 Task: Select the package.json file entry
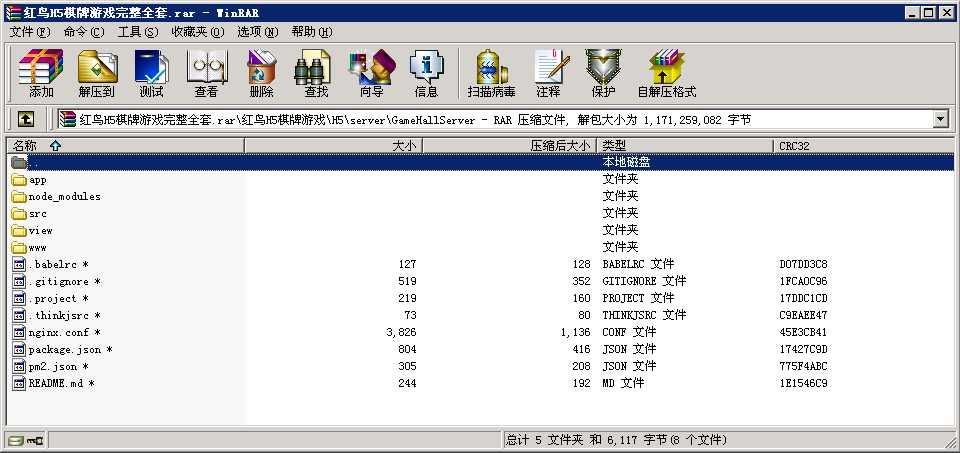(65, 350)
